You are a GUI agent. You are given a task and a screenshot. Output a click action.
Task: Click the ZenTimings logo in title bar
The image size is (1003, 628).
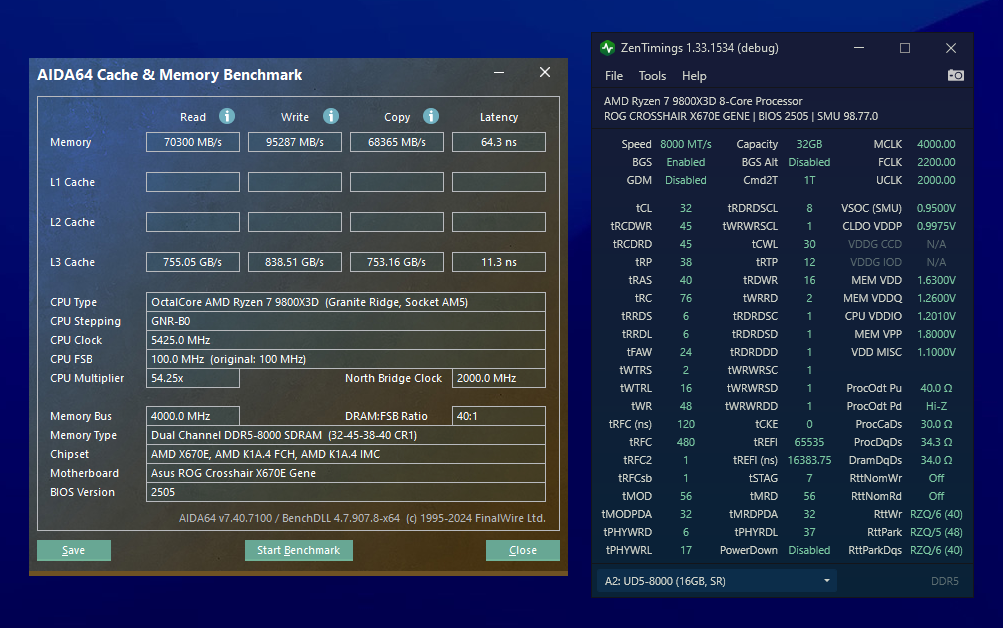pyautogui.click(x=608, y=48)
